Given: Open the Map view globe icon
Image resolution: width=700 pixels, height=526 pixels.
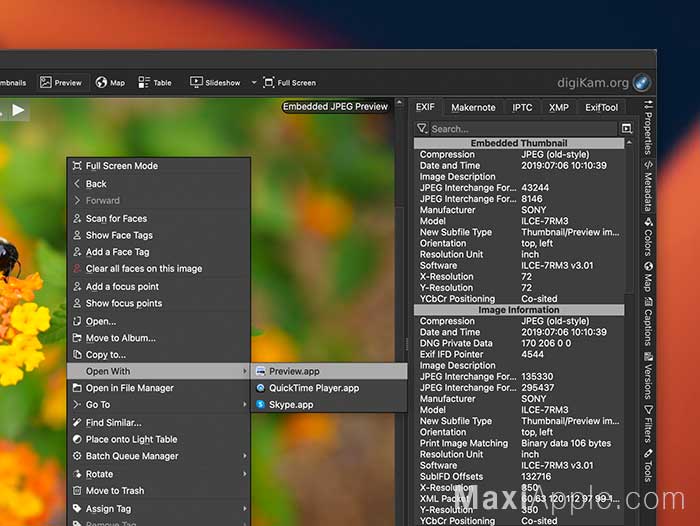Looking at the screenshot, I should 102,83.
